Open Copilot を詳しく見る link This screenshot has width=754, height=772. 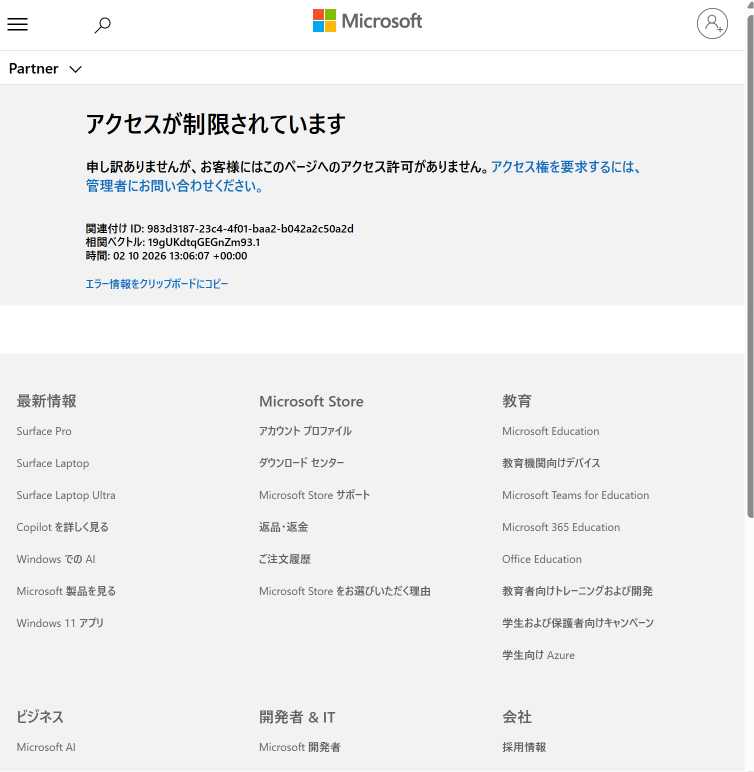(x=63, y=527)
